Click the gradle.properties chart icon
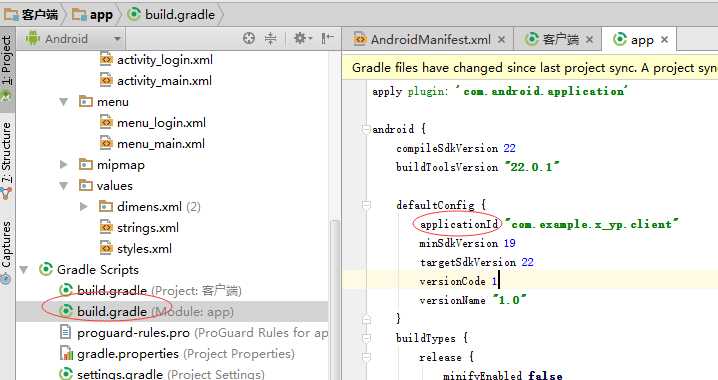The width and height of the screenshot is (718, 380). 66,353
